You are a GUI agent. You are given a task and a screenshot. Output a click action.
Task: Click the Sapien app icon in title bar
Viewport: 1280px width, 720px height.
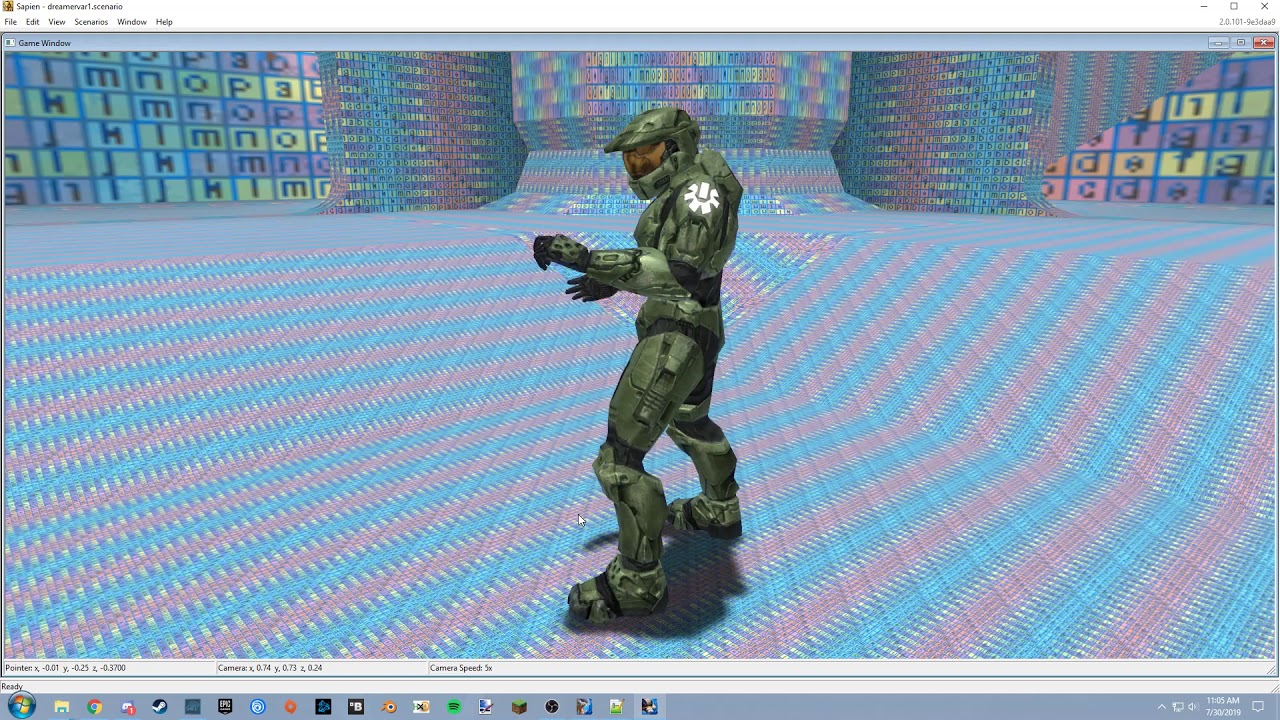(8, 6)
